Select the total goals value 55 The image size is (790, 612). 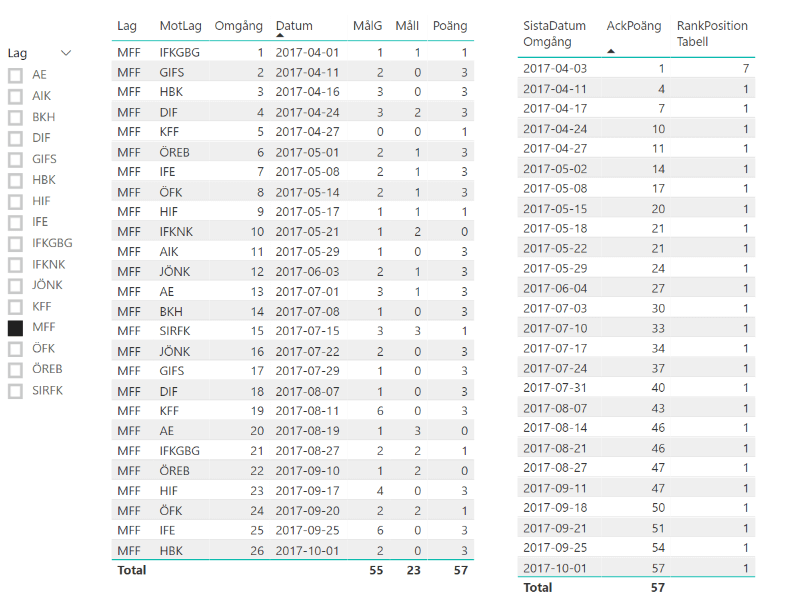(x=376, y=570)
